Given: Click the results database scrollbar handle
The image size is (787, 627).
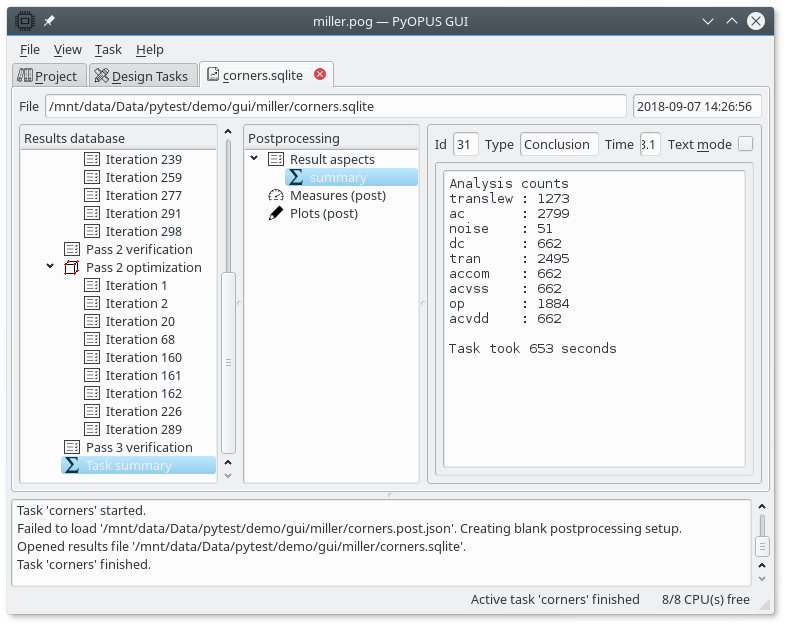Looking at the screenshot, I should (228, 360).
